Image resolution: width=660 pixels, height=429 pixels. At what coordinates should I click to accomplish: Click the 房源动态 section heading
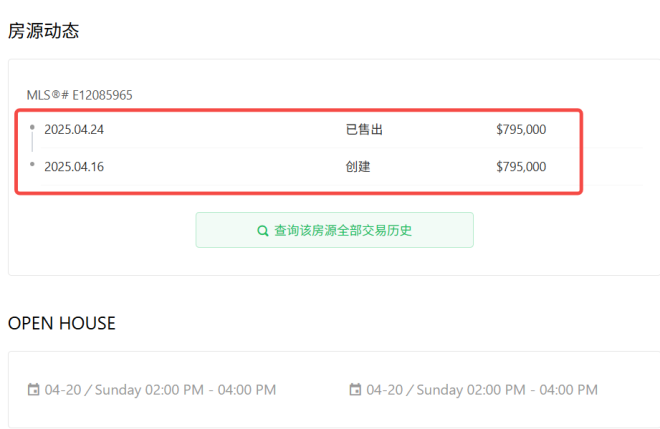pyautogui.click(x=44, y=31)
